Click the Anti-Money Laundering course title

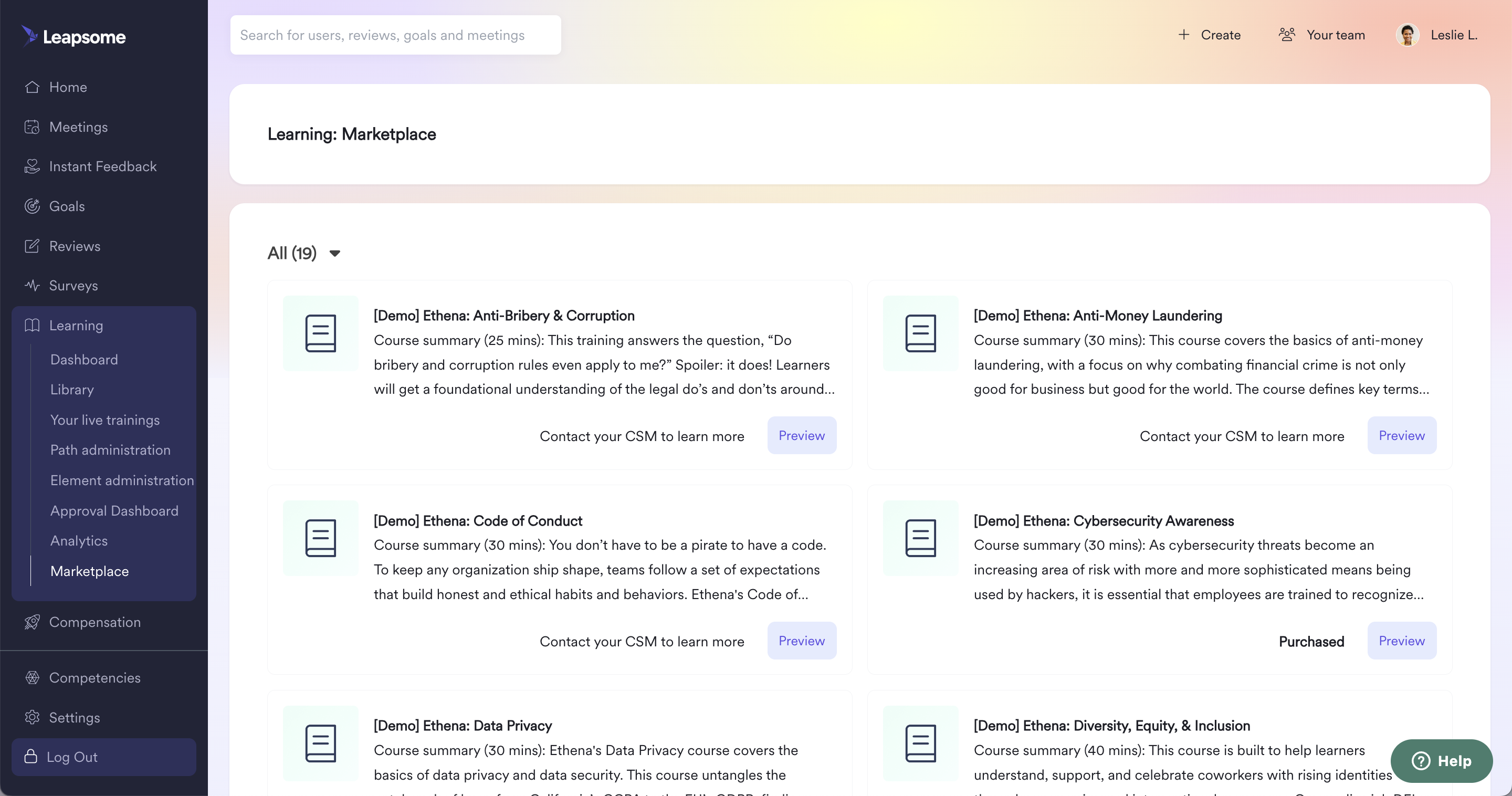(x=1098, y=316)
